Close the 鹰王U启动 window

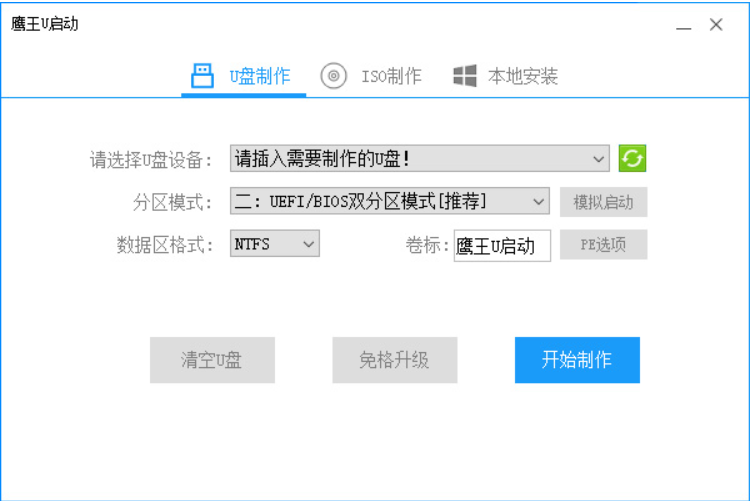click(716, 24)
